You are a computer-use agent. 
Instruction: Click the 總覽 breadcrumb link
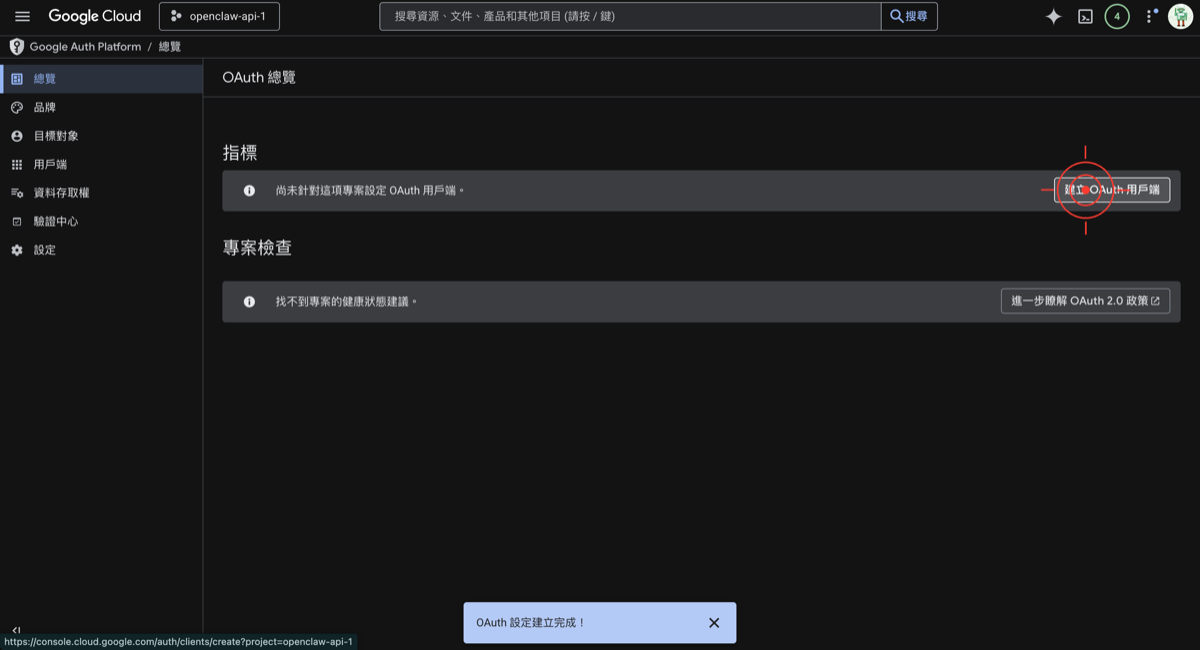coord(168,46)
